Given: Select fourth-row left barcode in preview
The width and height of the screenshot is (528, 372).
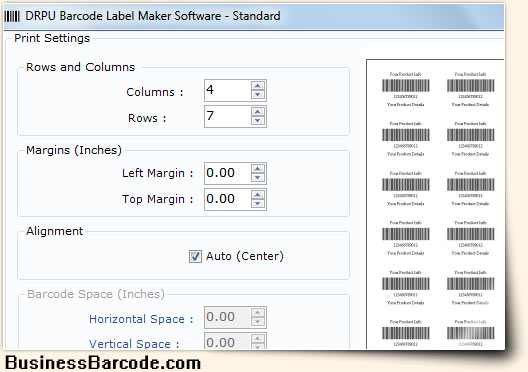Looking at the screenshot, I should click(405, 238).
